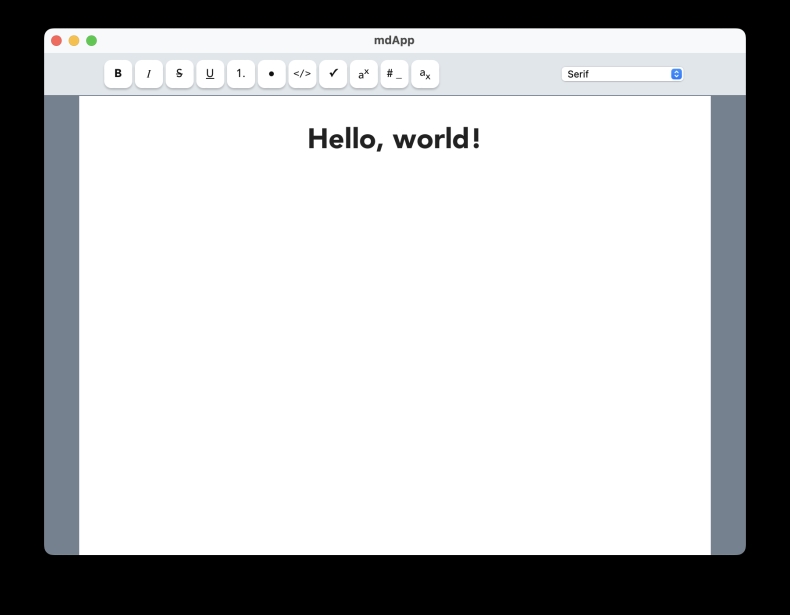Apply superscript with the aˣ button
Viewport: 790px width, 615px height.
[364, 74]
